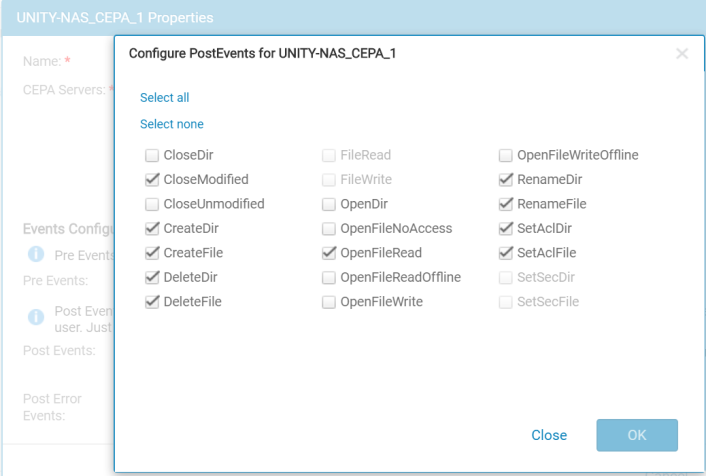
Task: Tick the CloseUnmodified checkbox
Action: coord(152,204)
